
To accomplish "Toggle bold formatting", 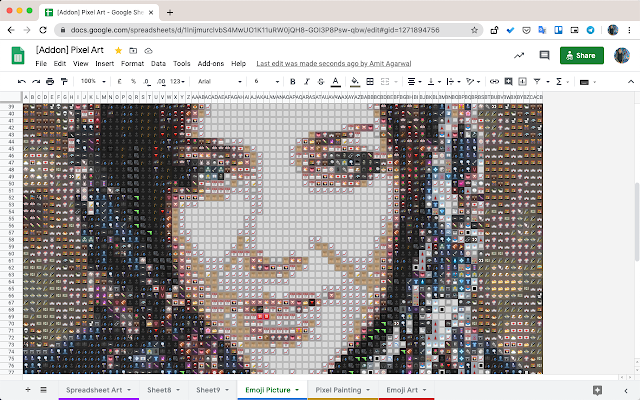I will [293, 82].
